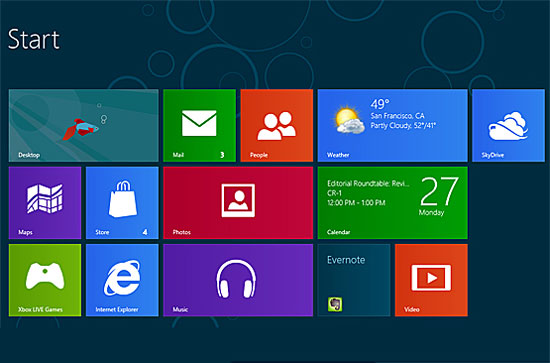Open the Desktop tile with fish

coord(83,125)
